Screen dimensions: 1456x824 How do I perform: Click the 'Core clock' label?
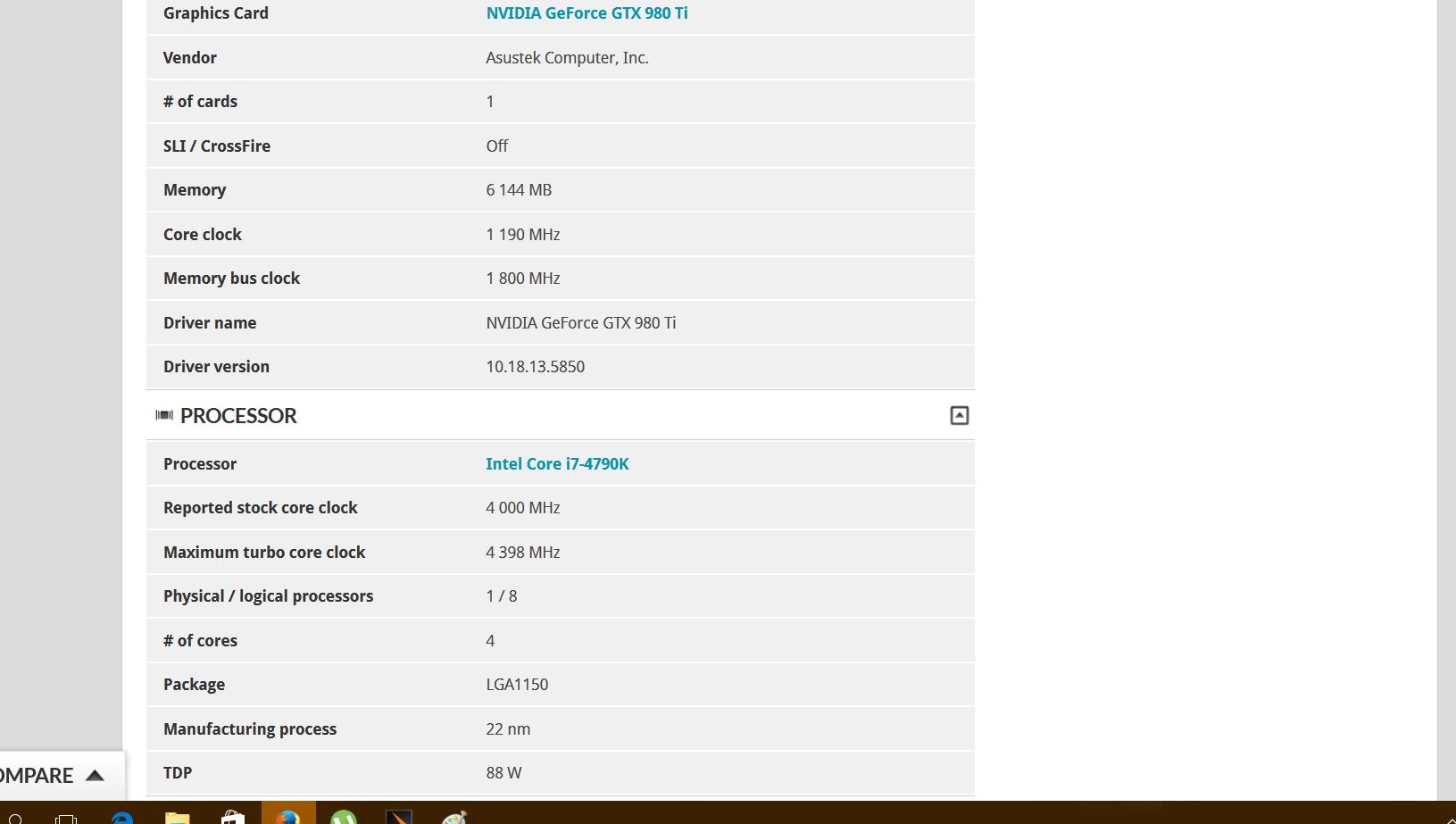[x=203, y=235]
